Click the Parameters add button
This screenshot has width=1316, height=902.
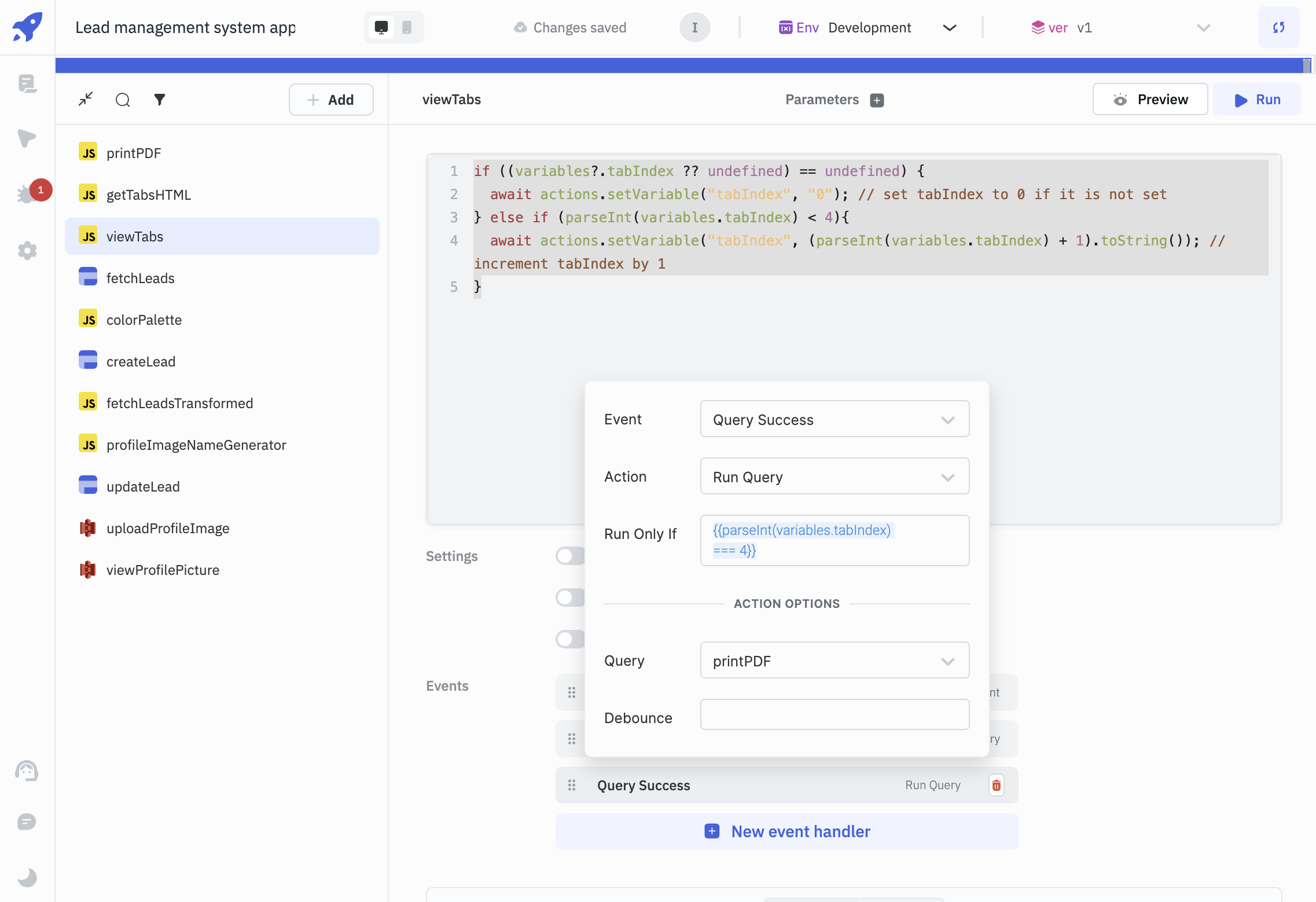tap(876, 99)
